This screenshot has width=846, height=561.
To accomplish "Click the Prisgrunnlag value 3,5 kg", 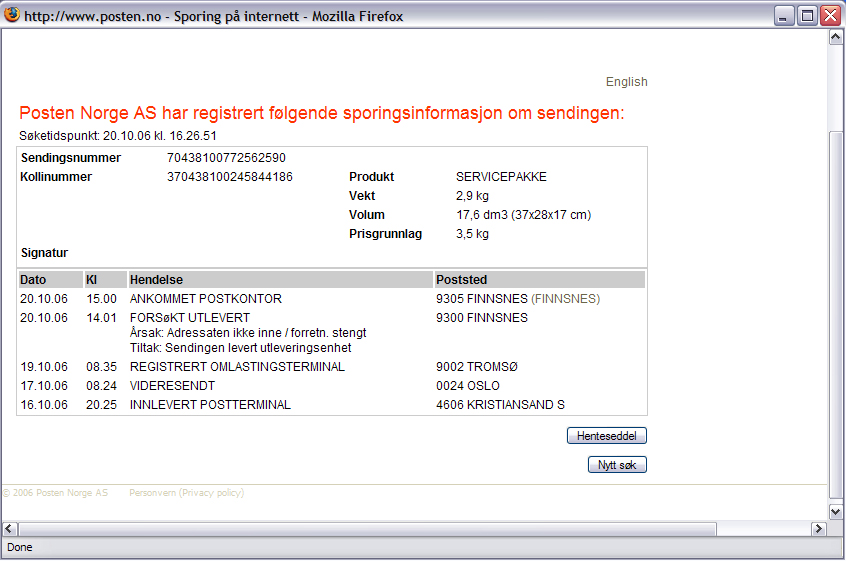I will point(472,234).
